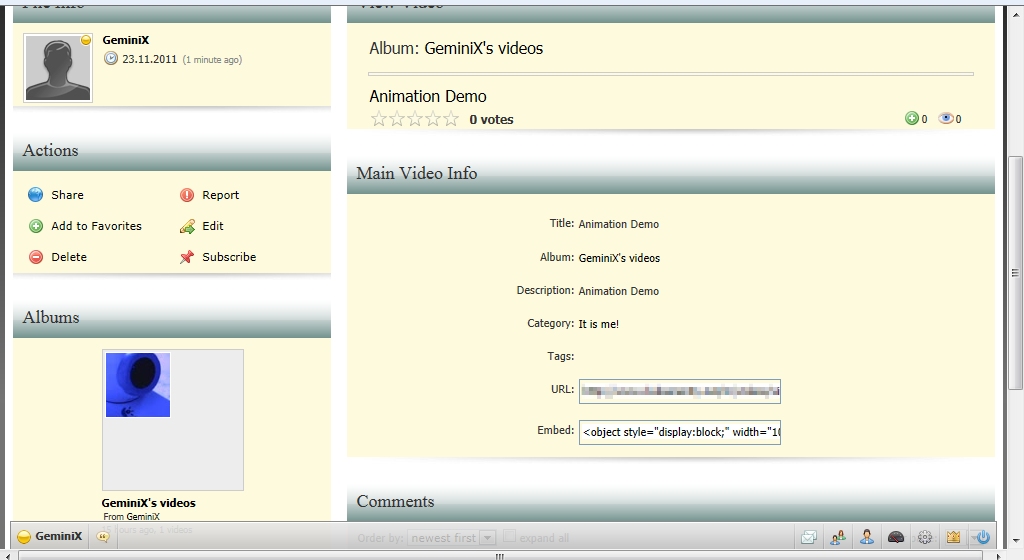This screenshot has height=560, width=1024.
Task: Open the dashboard speedometer icon in bottom toolbar
Action: pyautogui.click(x=896, y=537)
